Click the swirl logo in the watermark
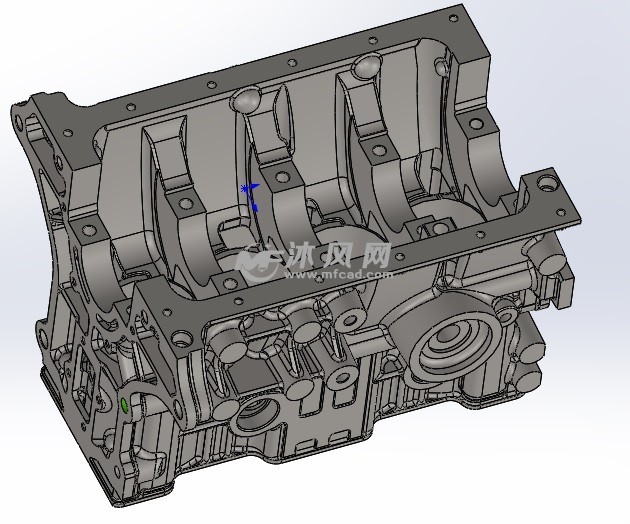The height and width of the screenshot is (524, 630). coord(256,264)
